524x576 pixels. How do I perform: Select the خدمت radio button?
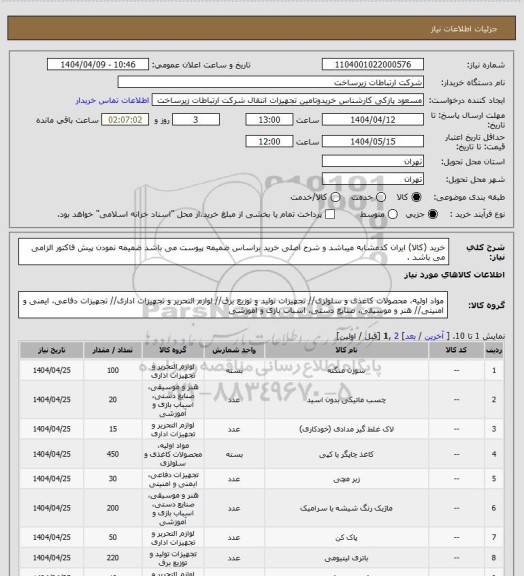click(381, 197)
